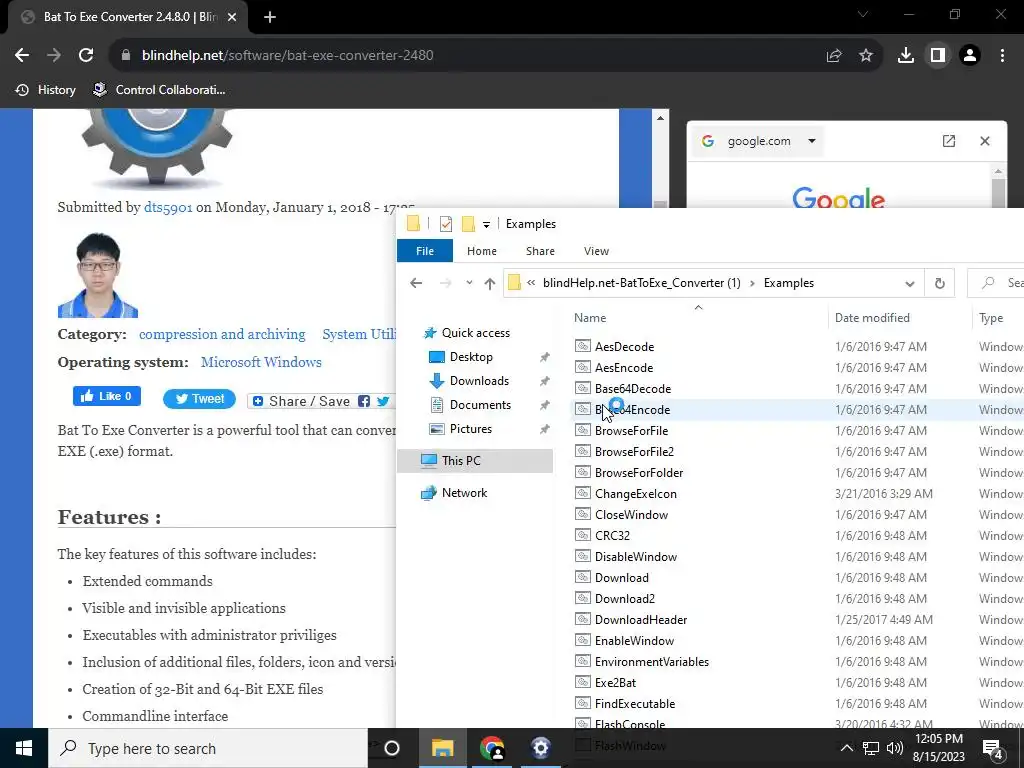
Task: Open File Explorer from the taskbar
Action: pyautogui.click(x=442, y=748)
